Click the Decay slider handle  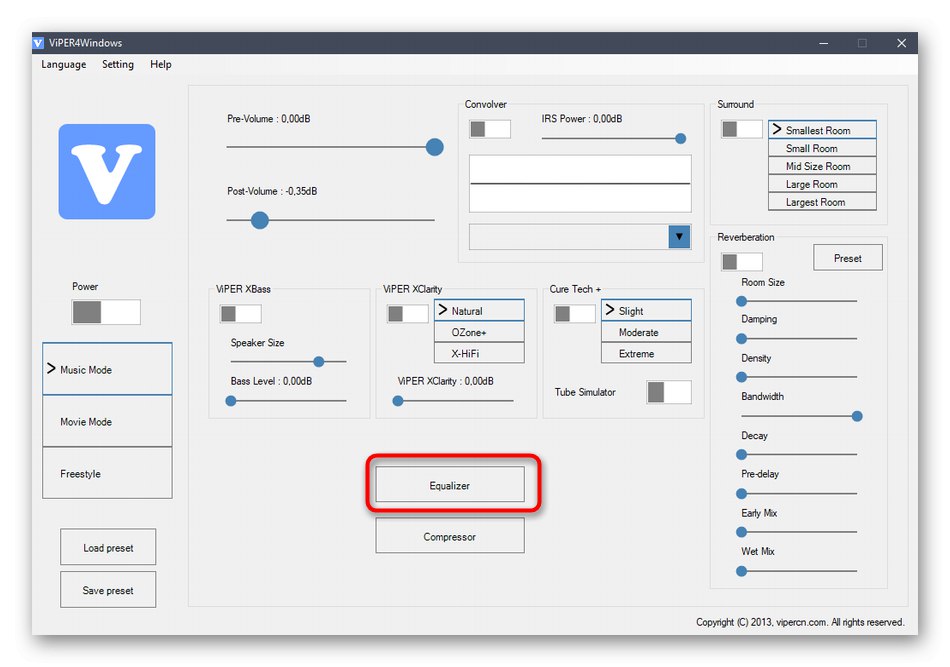(x=742, y=454)
